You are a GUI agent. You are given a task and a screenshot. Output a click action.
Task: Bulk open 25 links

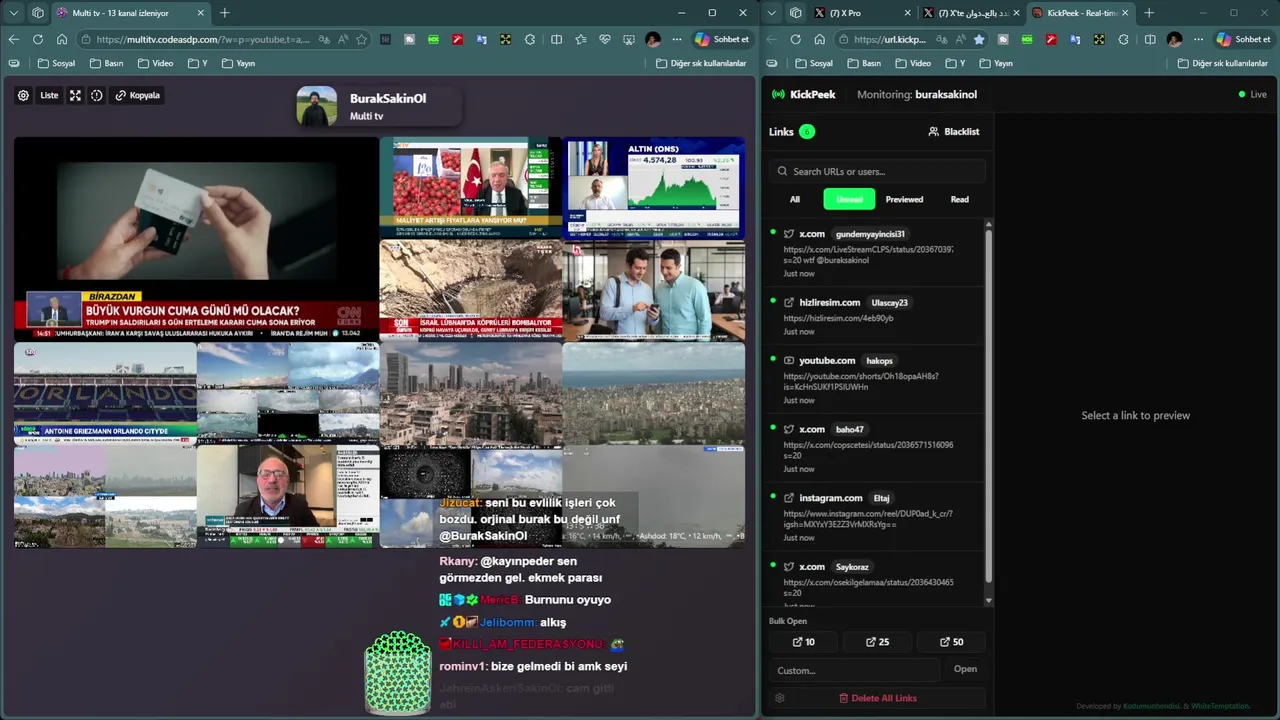click(x=877, y=642)
